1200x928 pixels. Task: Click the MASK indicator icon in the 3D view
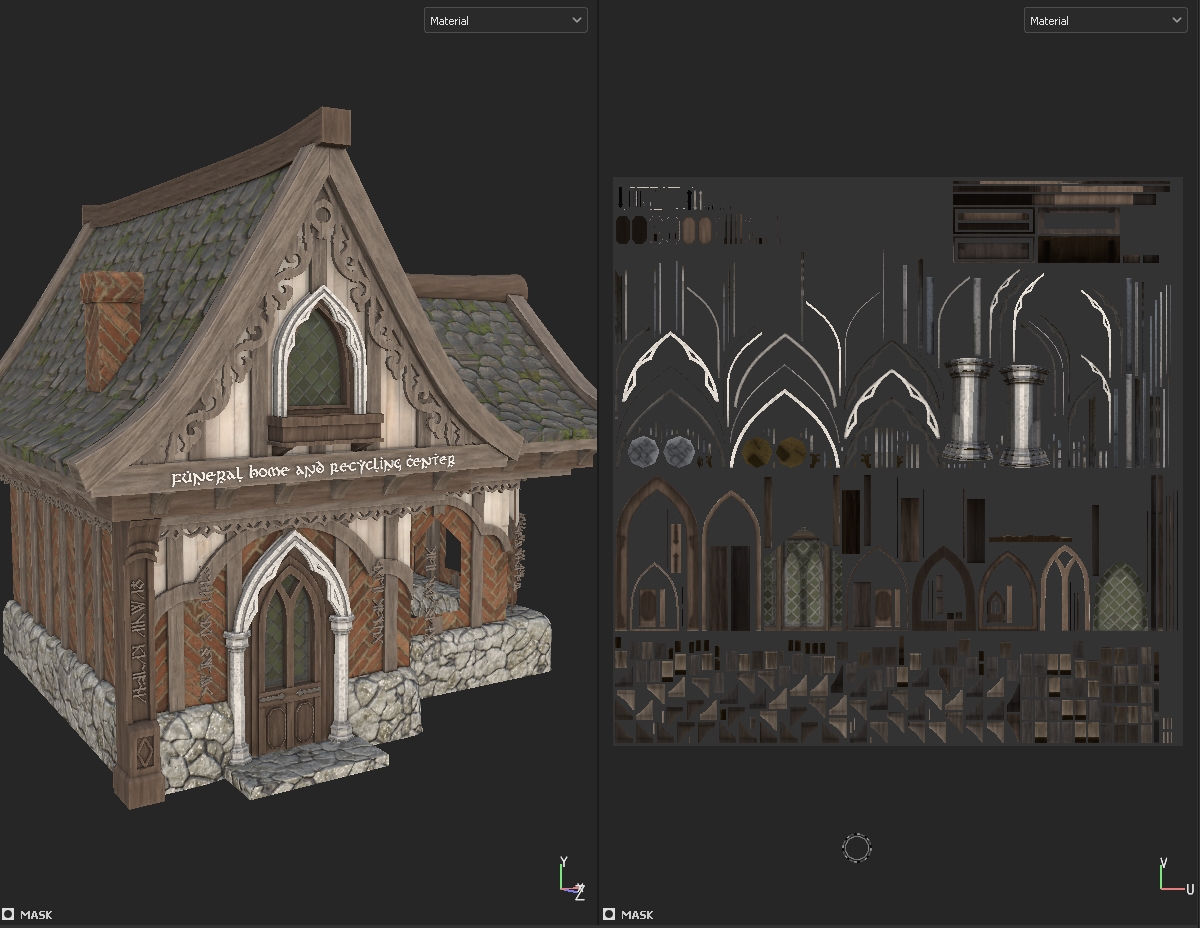(x=8, y=914)
